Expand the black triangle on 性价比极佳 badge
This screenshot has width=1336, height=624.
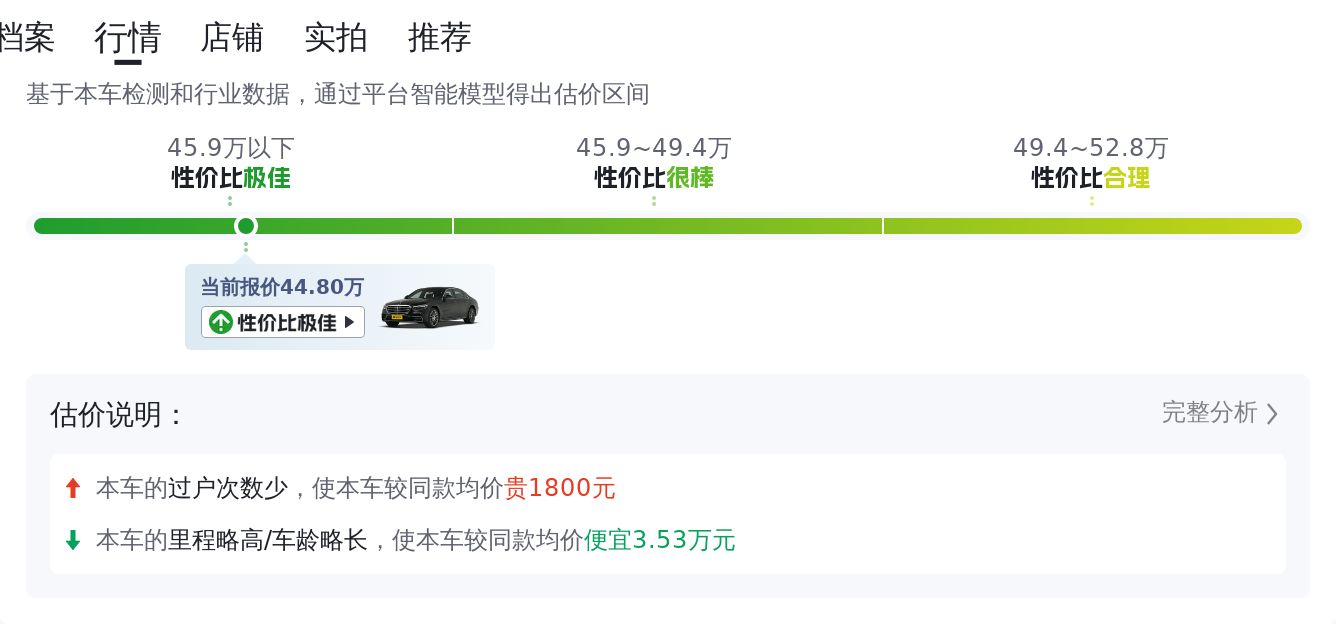(x=349, y=322)
